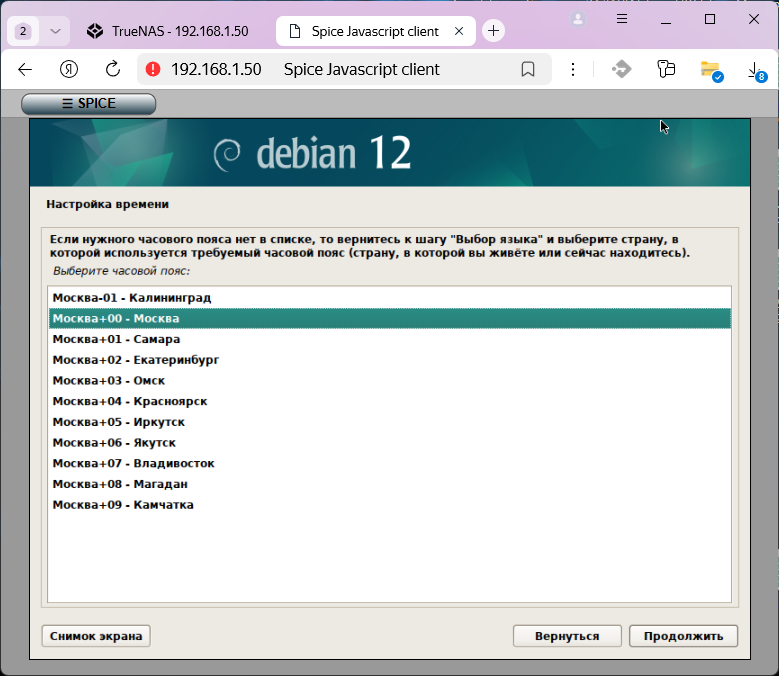Bookmark this page with the bookmark icon
Viewport: 779px width, 676px height.
pyautogui.click(x=528, y=69)
